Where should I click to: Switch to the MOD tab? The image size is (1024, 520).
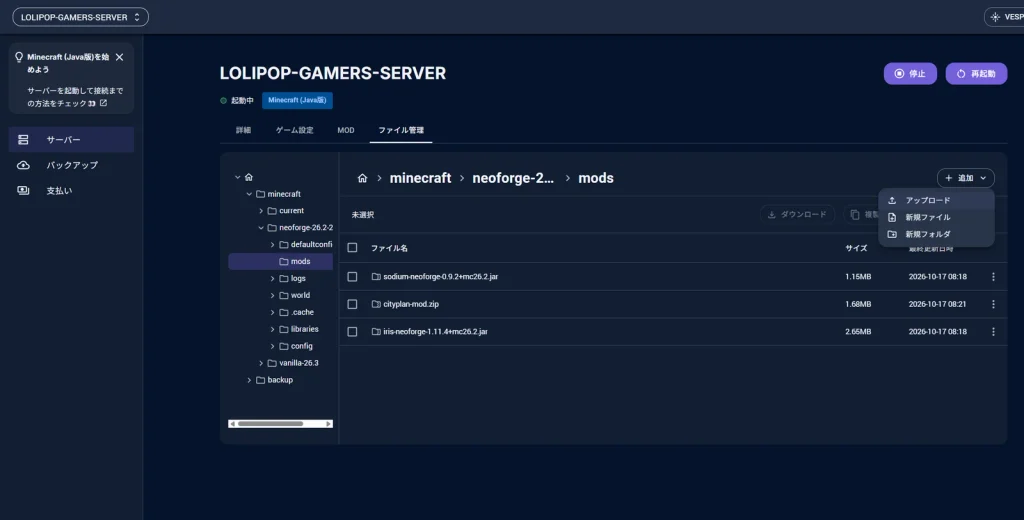(x=346, y=131)
